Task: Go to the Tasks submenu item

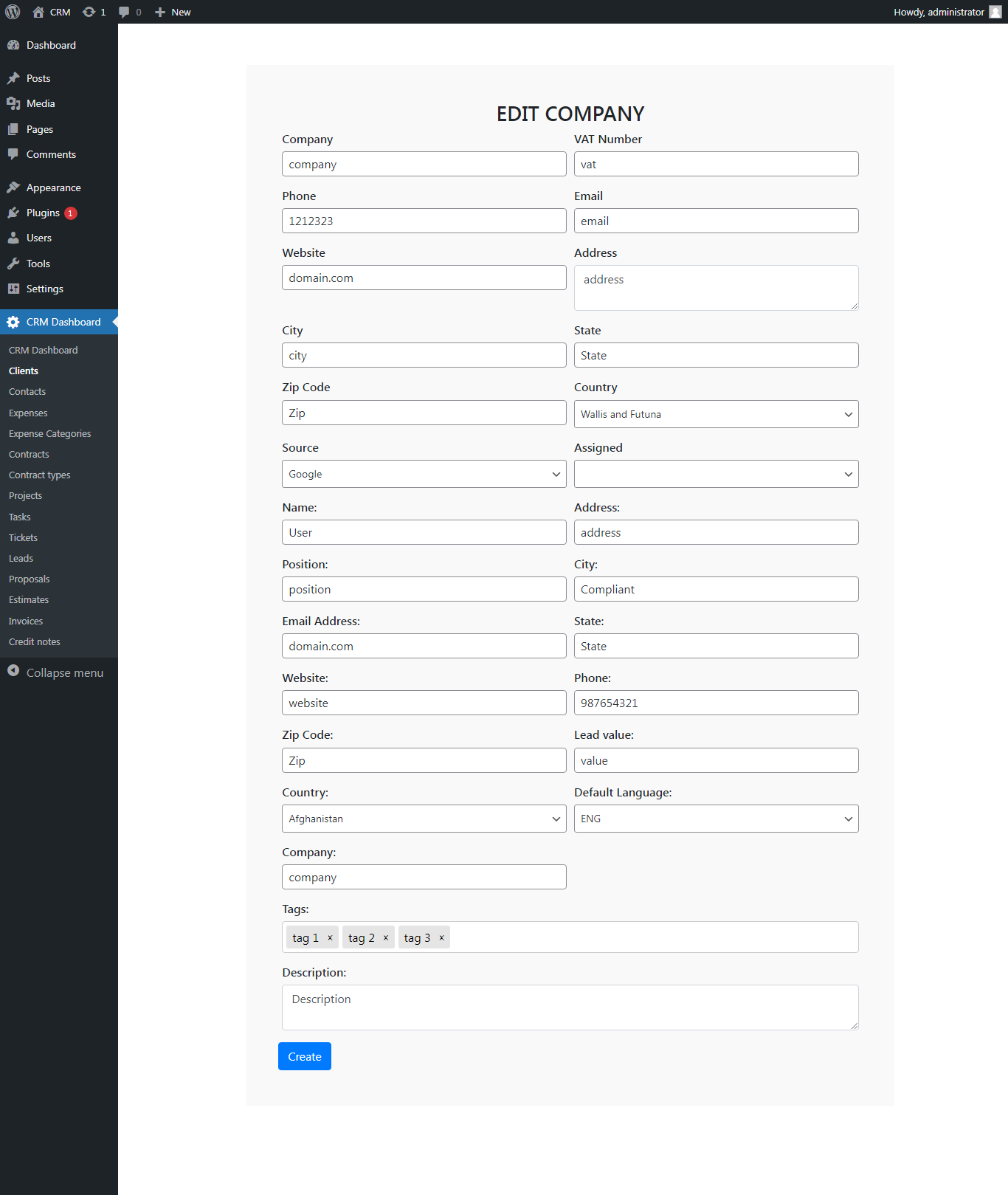Action: tap(20, 517)
